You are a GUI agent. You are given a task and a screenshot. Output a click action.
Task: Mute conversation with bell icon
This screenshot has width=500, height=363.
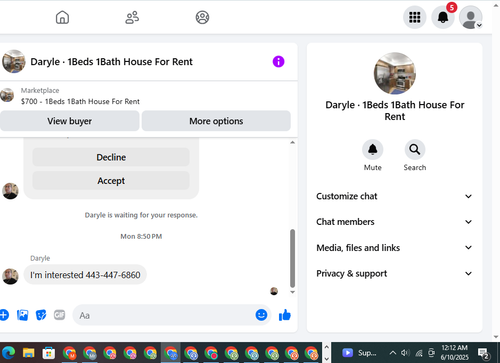(x=373, y=150)
